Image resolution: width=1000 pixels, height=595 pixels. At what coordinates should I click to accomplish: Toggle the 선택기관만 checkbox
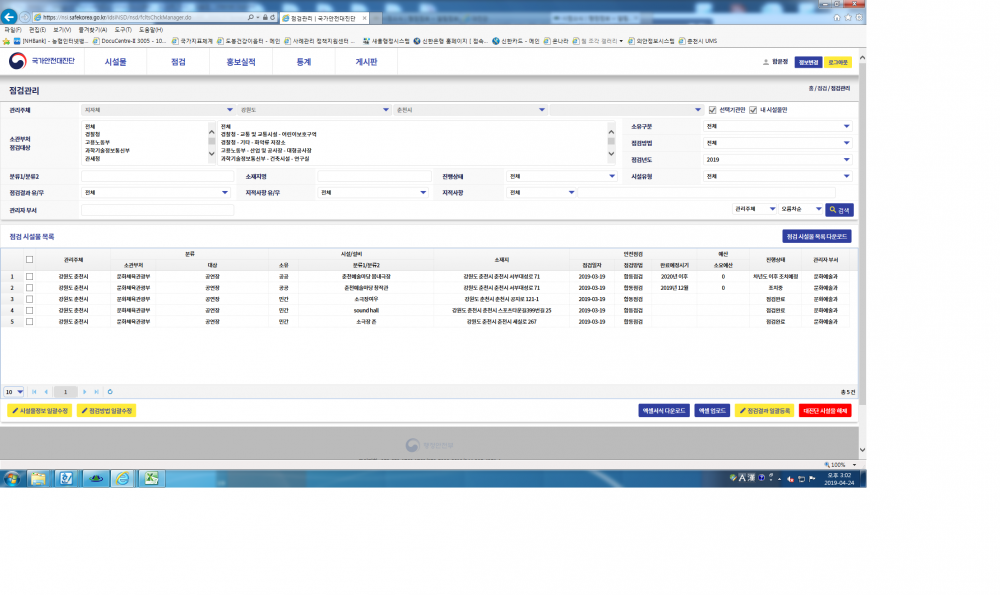[712, 110]
